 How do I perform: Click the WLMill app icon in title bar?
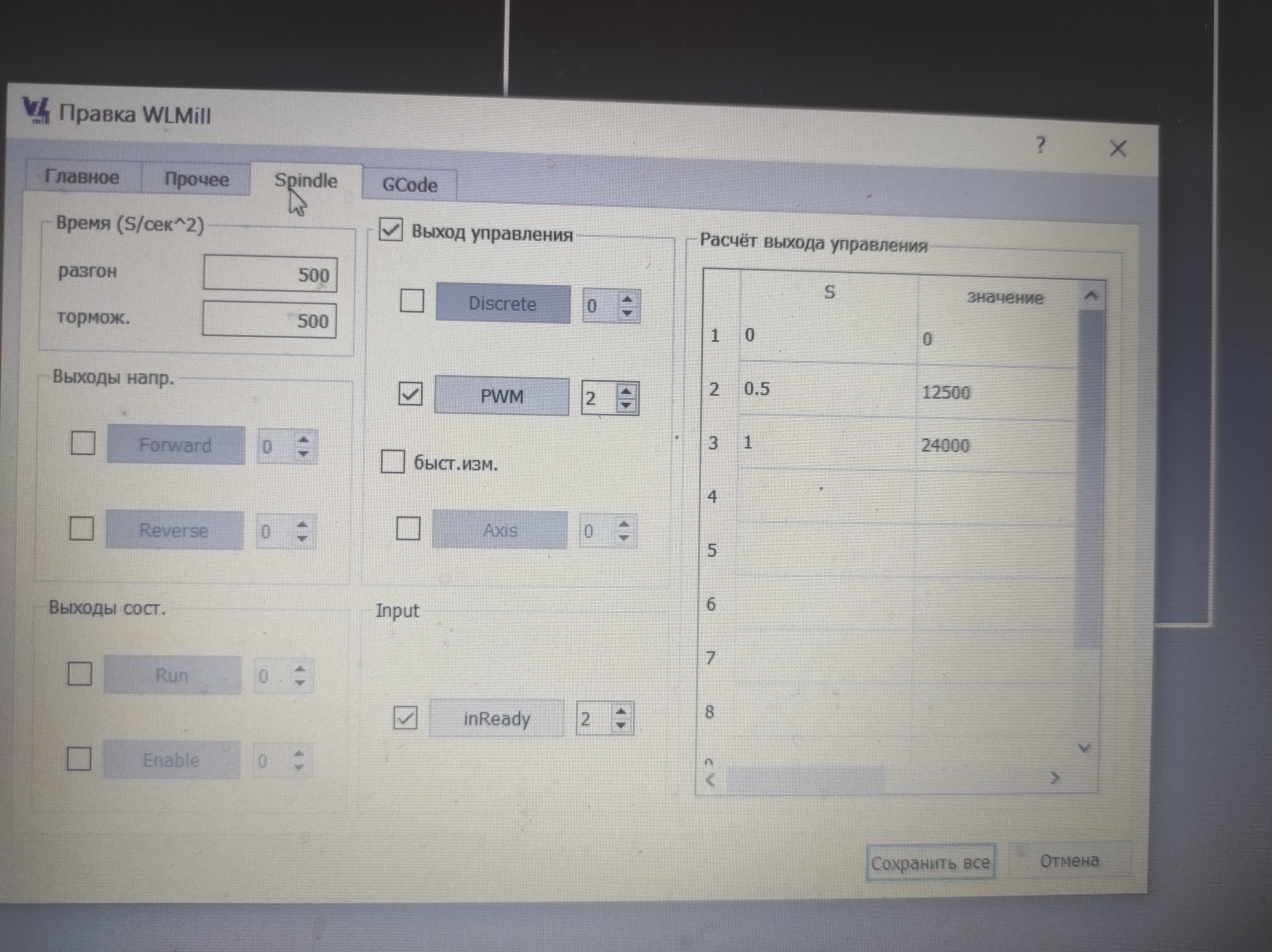click(36, 110)
